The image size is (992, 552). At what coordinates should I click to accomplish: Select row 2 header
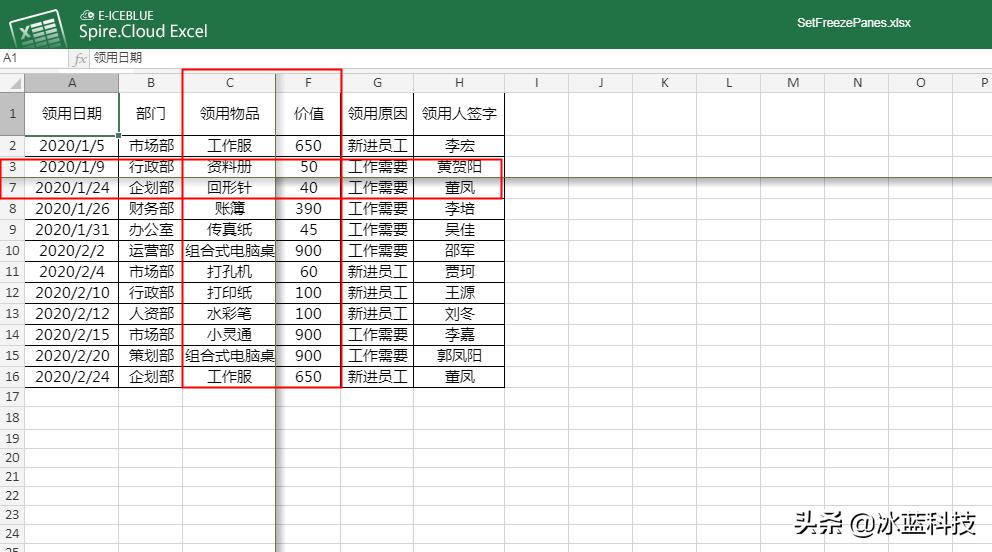click(12, 145)
